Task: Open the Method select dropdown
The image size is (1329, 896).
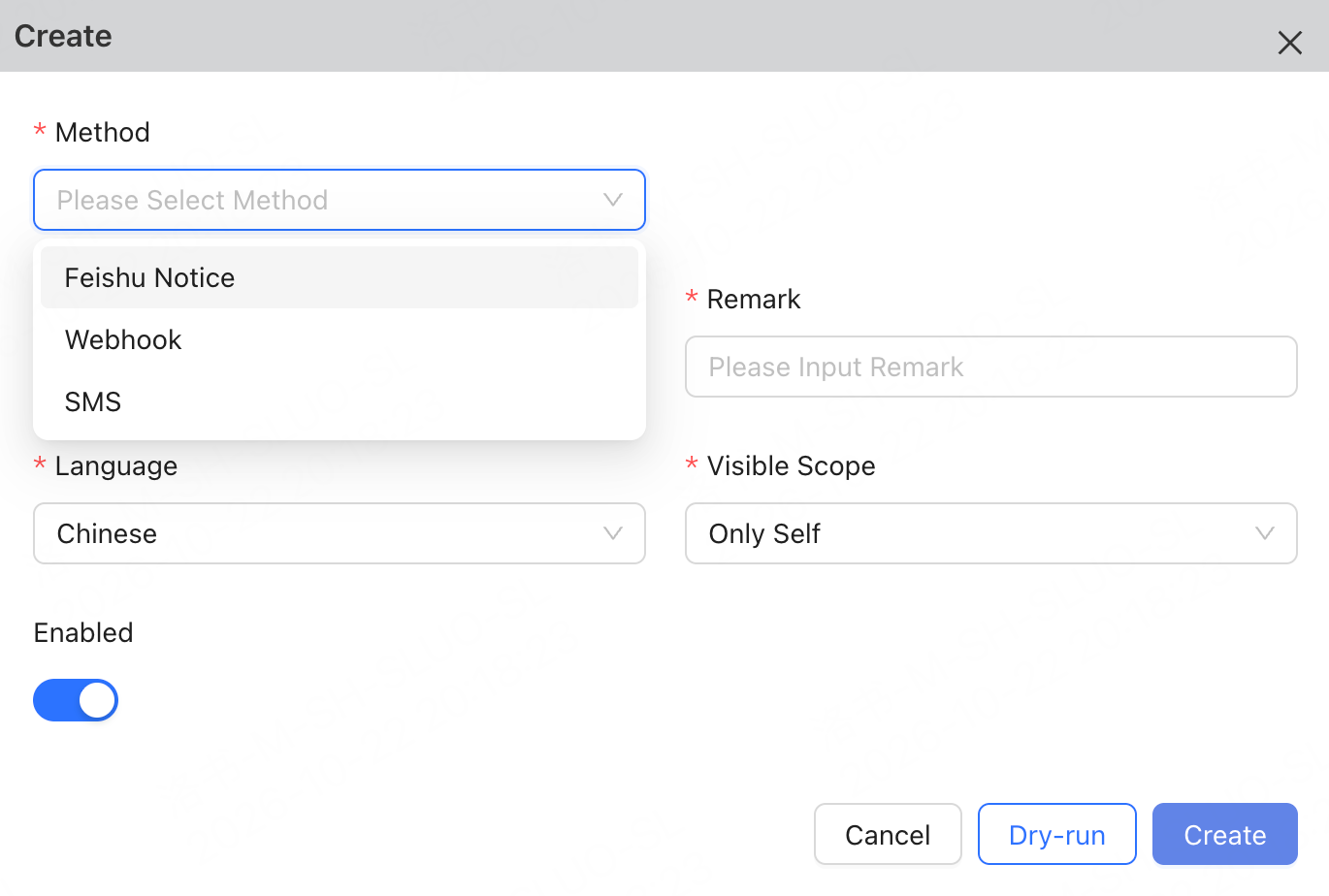Action: pyautogui.click(x=340, y=200)
